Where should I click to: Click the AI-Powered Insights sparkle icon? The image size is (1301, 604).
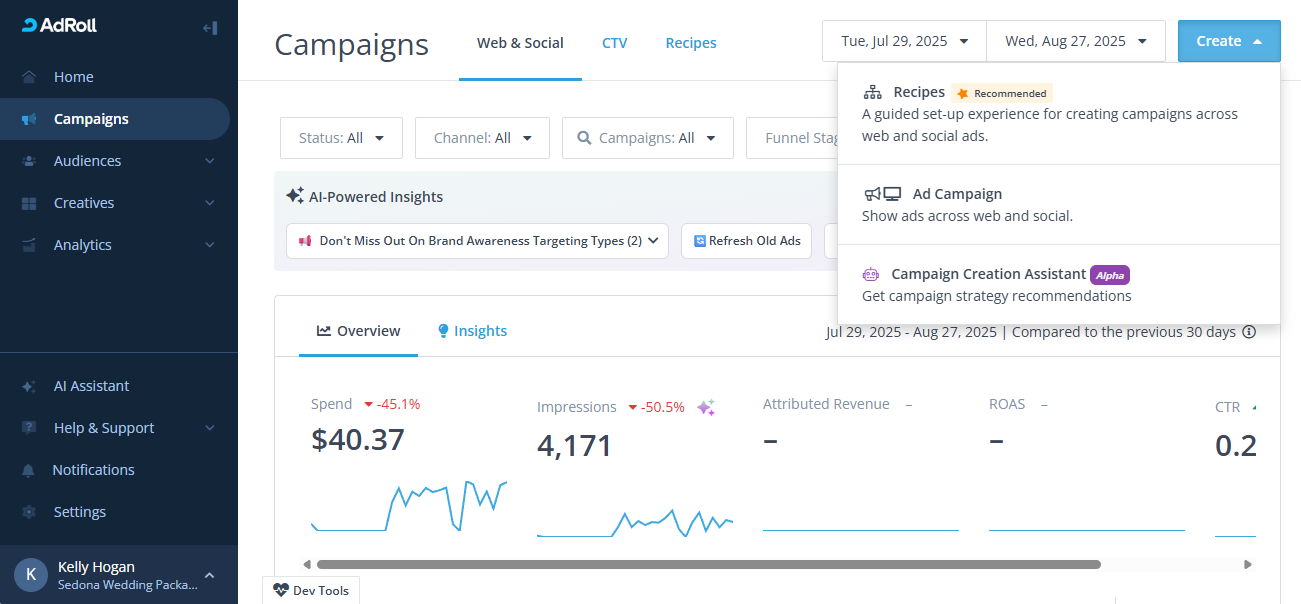tap(295, 196)
